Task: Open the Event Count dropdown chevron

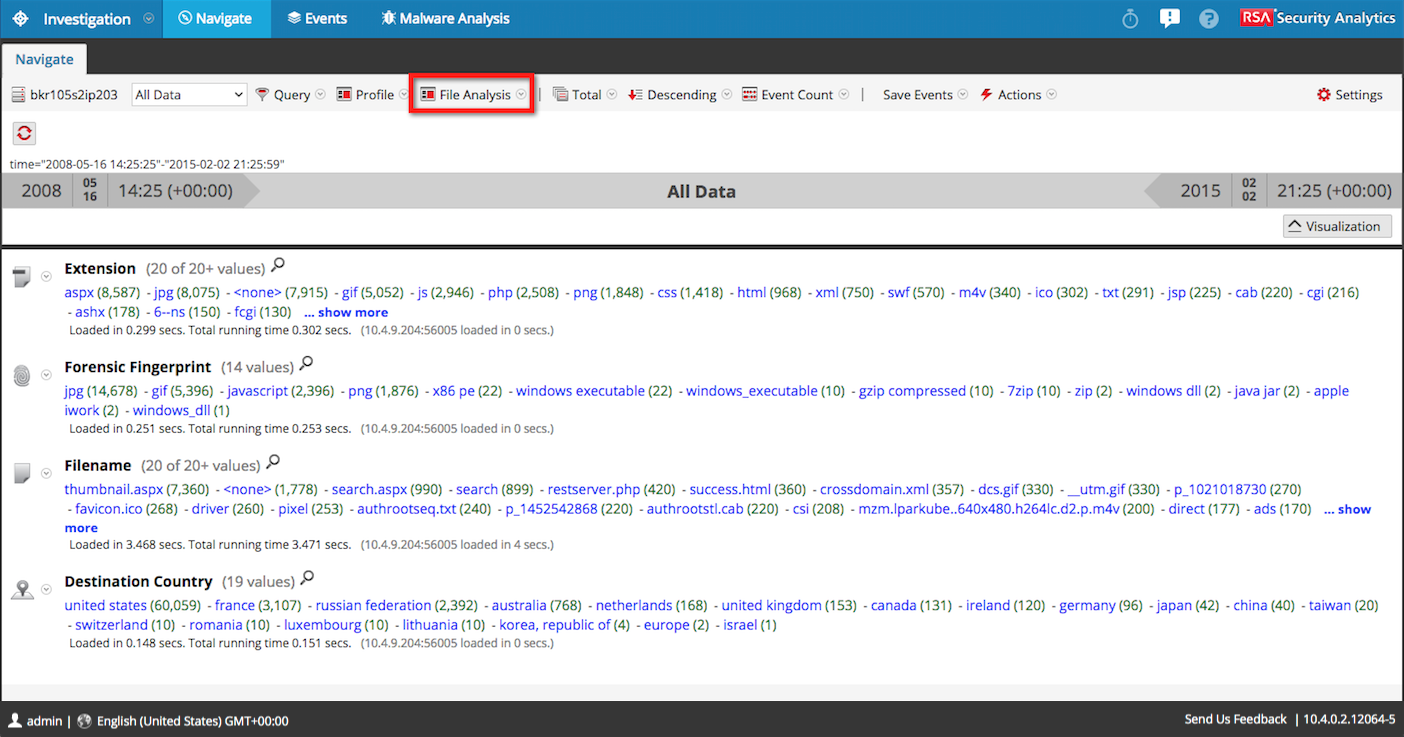Action: (844, 94)
